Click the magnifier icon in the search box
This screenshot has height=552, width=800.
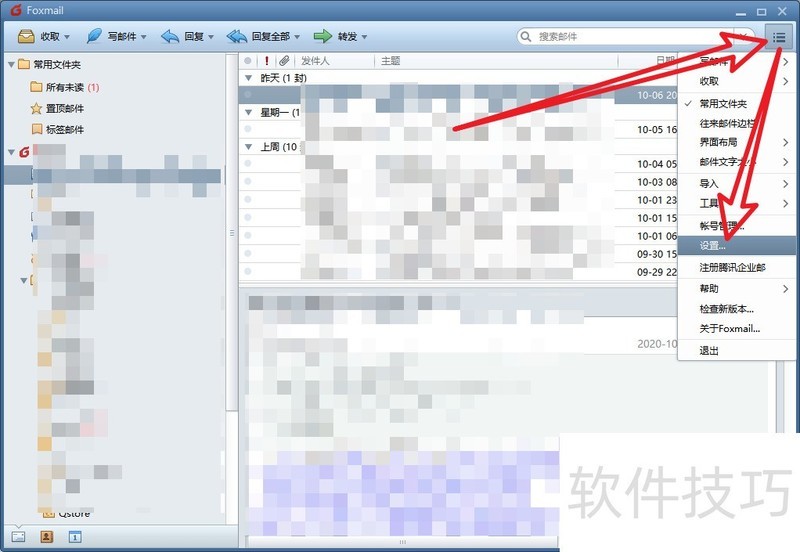525,37
